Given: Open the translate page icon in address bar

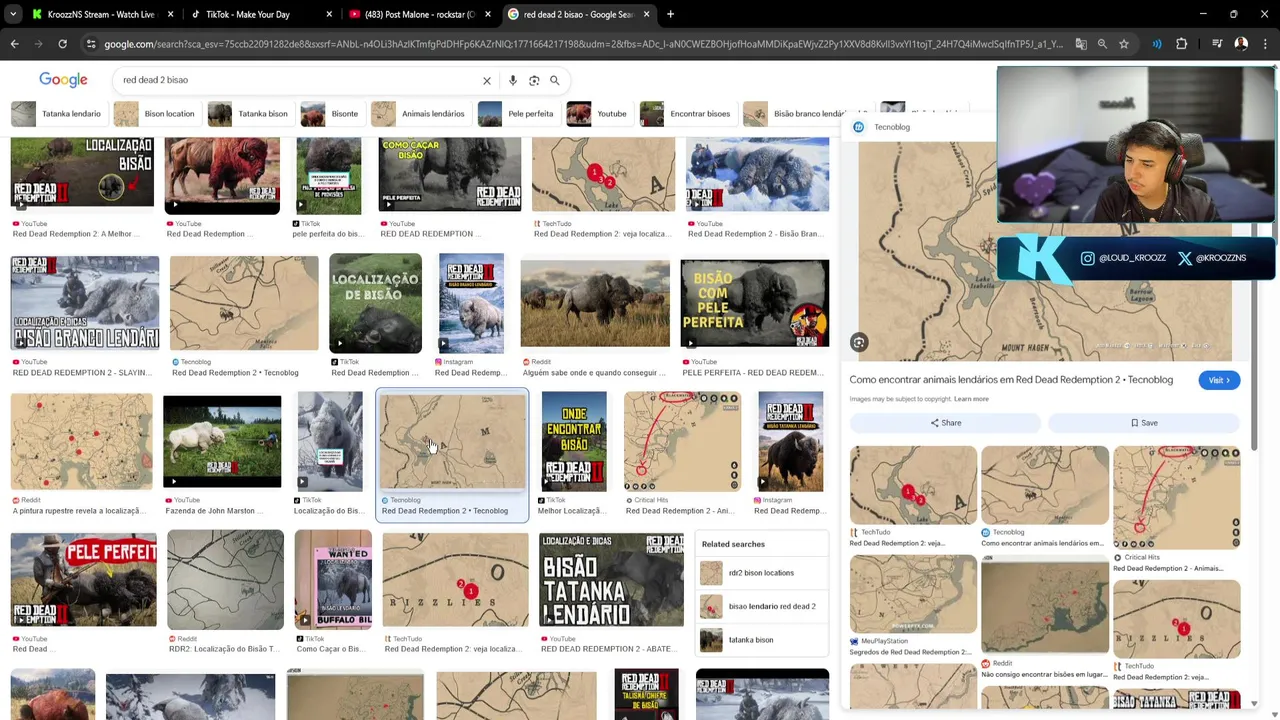Looking at the screenshot, I should pos(1081,44).
